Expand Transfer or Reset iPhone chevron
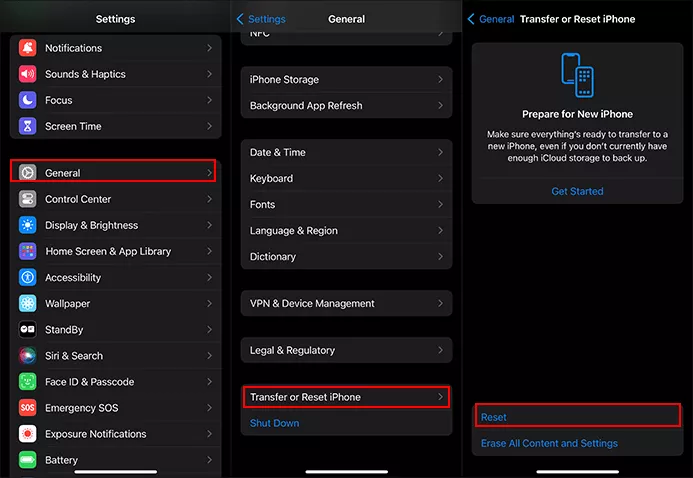The height and width of the screenshot is (478, 693). point(440,397)
